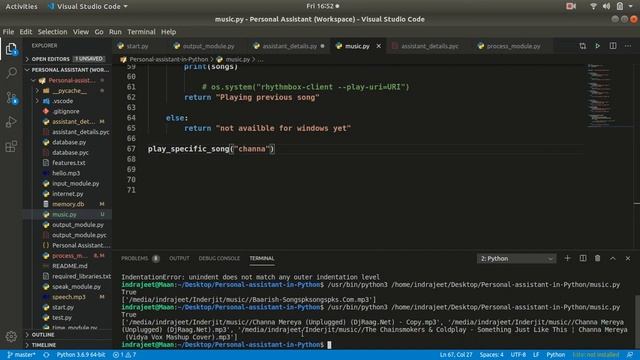Viewport: 640px width, 360px height.
Task: Open the Selection menu
Action: (52, 32)
